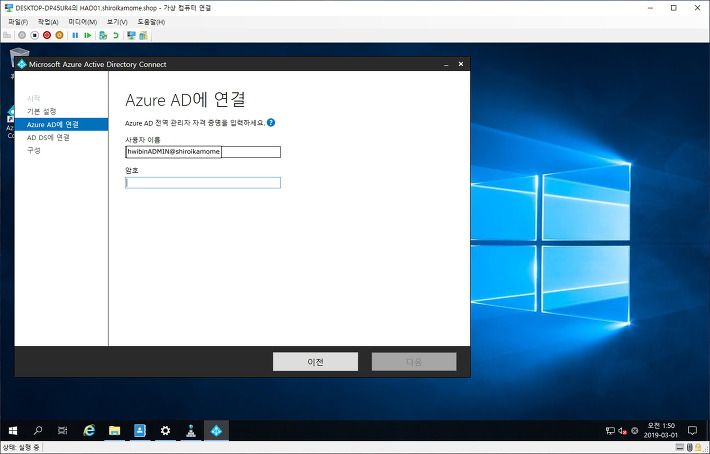The height and width of the screenshot is (454, 710).
Task: Select 기본 설정 in the wizard sidebar
Action: click(42, 111)
